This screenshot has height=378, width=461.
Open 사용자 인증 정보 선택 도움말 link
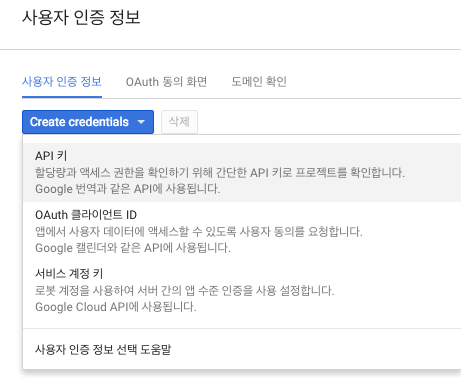click(103, 349)
